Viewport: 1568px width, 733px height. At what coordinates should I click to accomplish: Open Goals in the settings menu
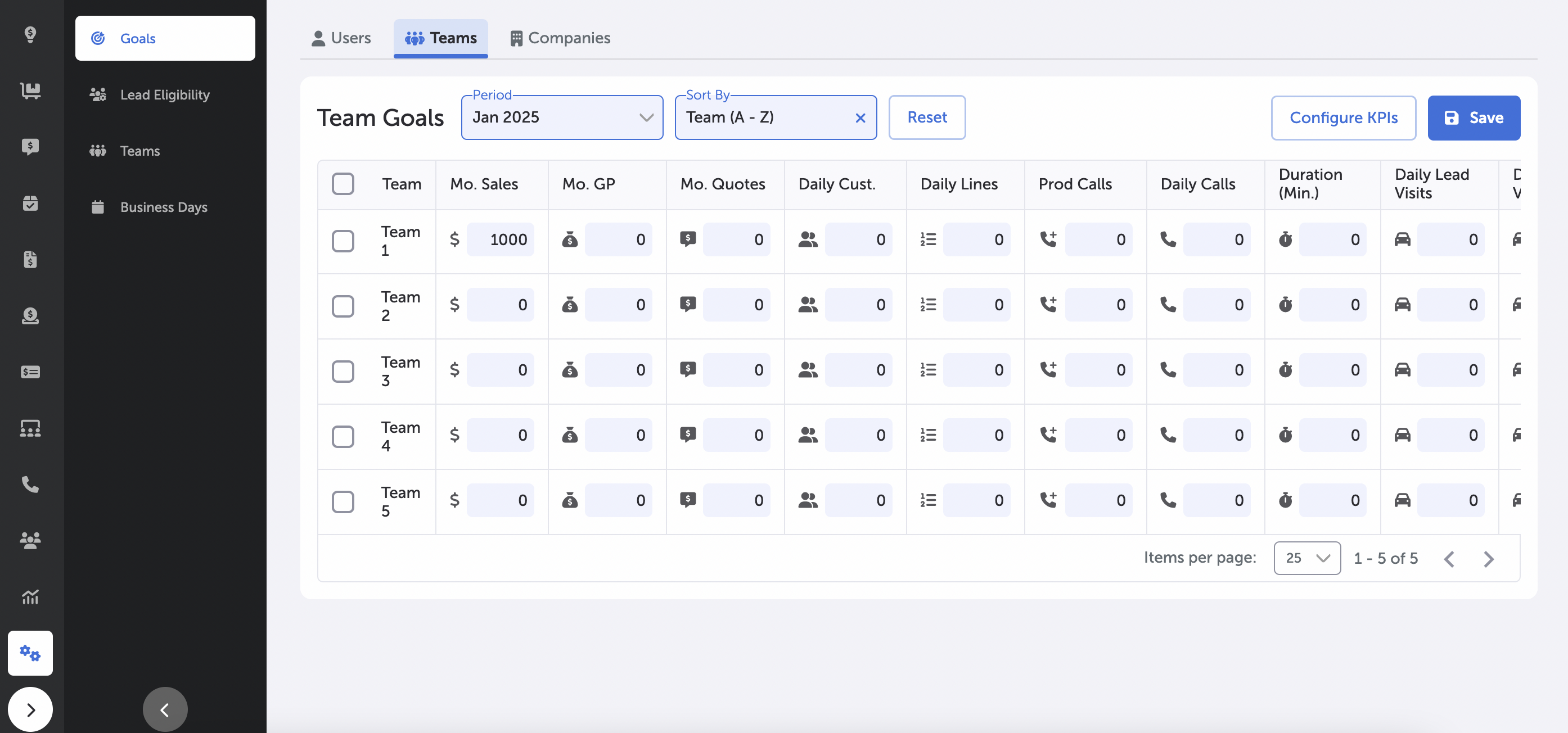tap(165, 38)
